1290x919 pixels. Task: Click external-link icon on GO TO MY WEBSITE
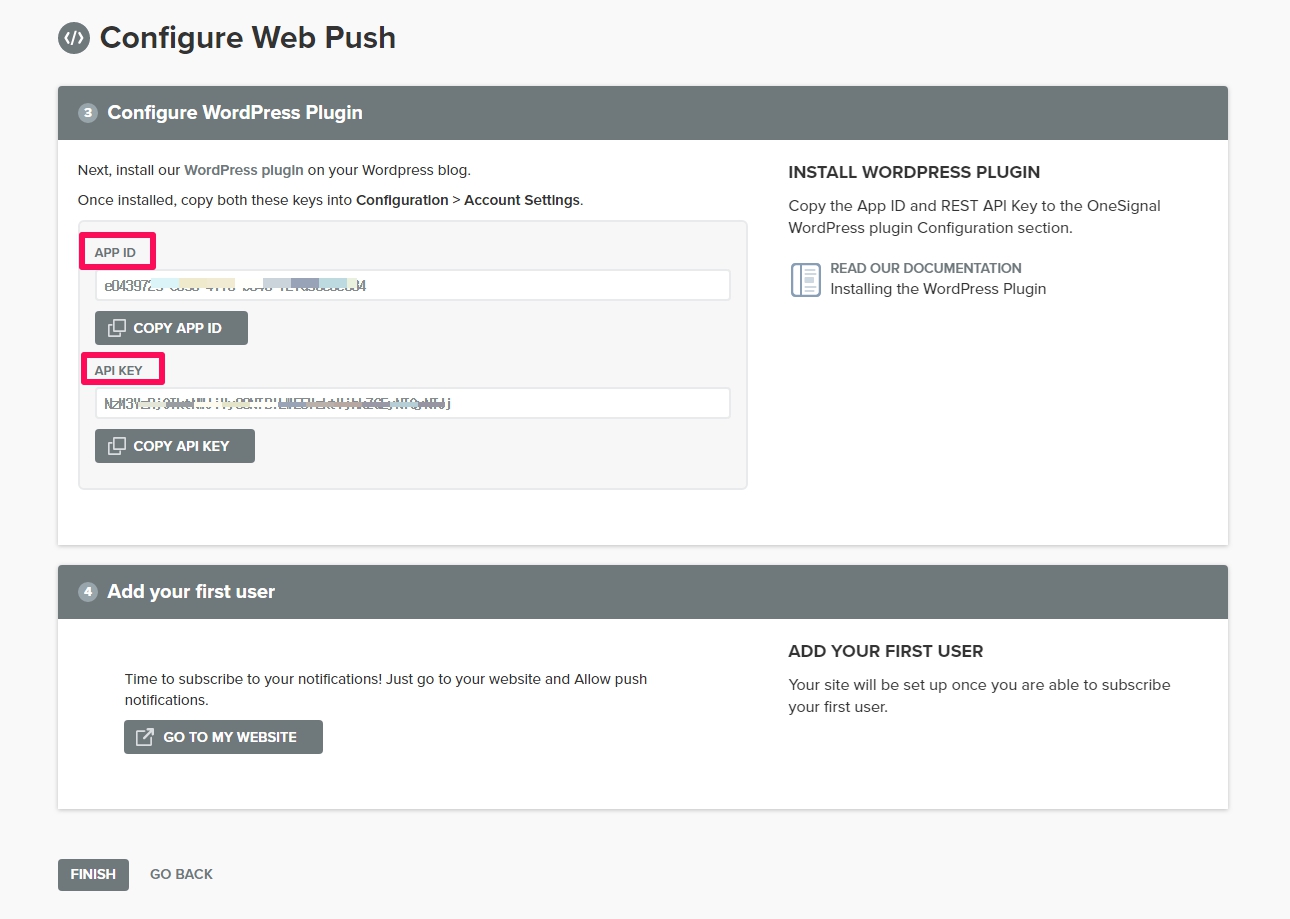click(x=145, y=737)
